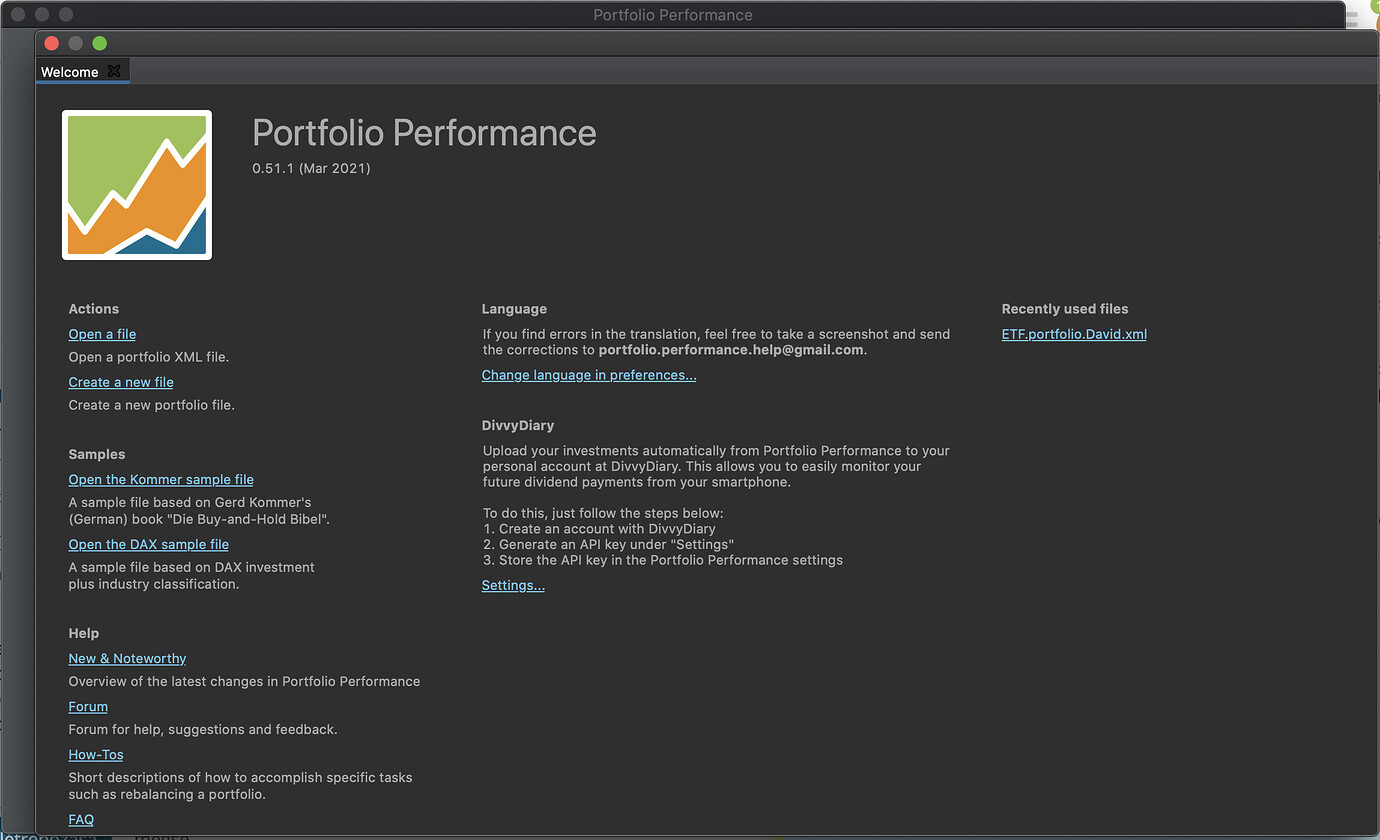Click the Actions section heading
1380x840 pixels.
click(x=94, y=309)
